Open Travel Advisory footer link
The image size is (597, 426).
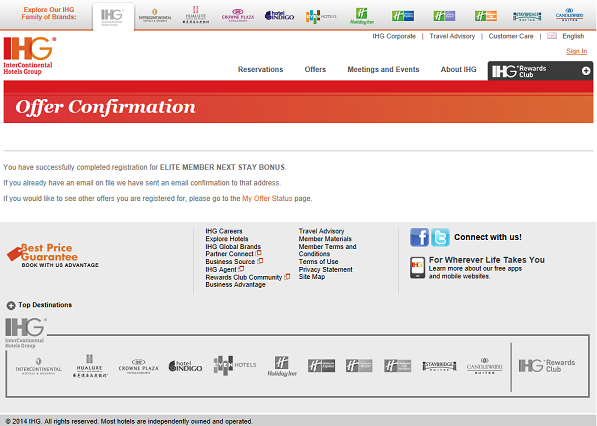(321, 231)
